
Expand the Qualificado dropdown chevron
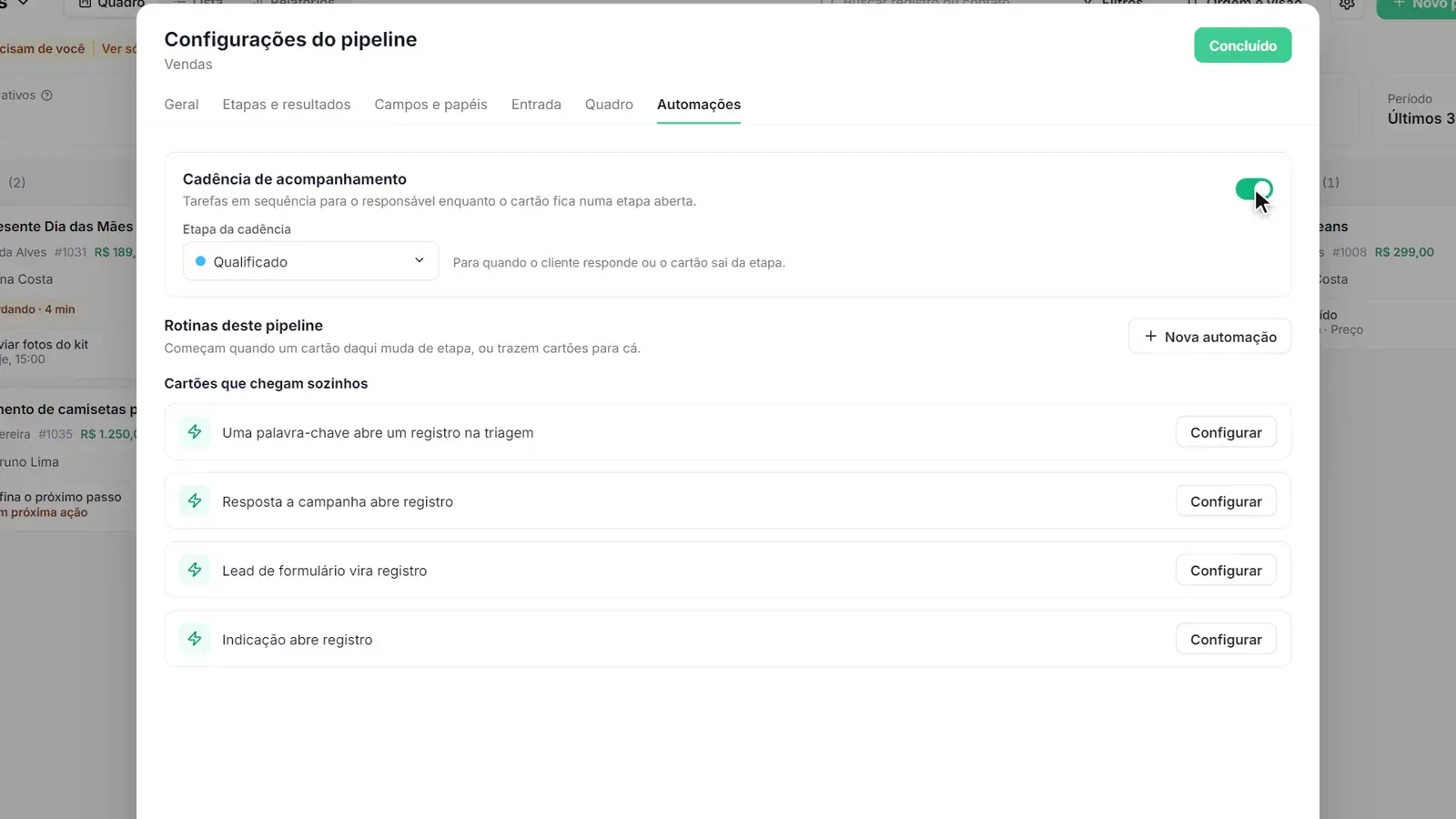coord(420,260)
